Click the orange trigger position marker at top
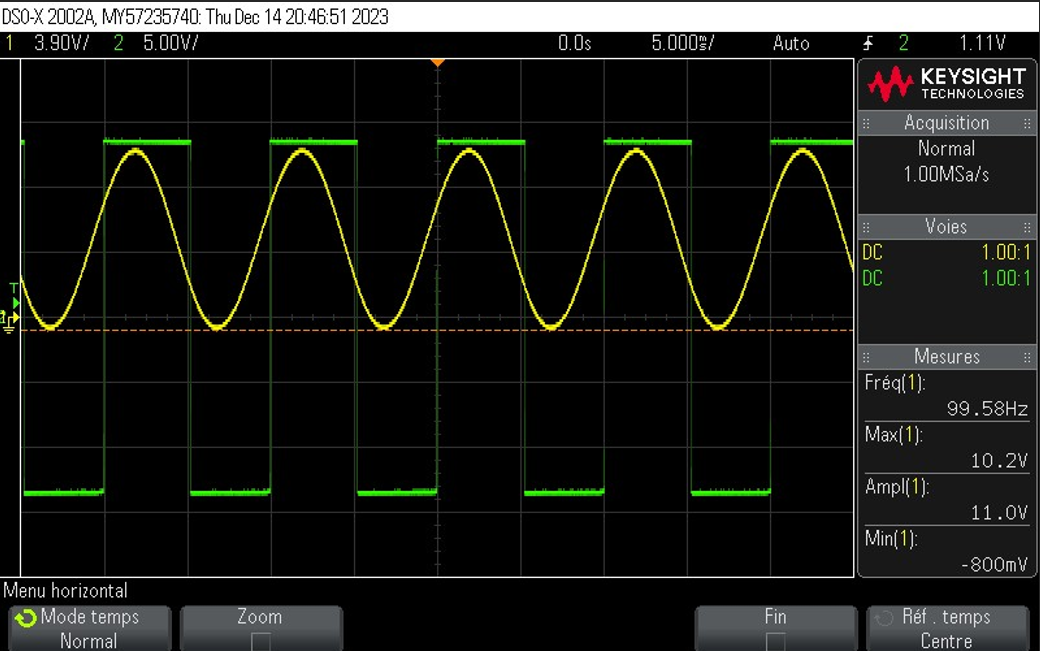This screenshot has height=651, width=1040. pyautogui.click(x=437, y=62)
